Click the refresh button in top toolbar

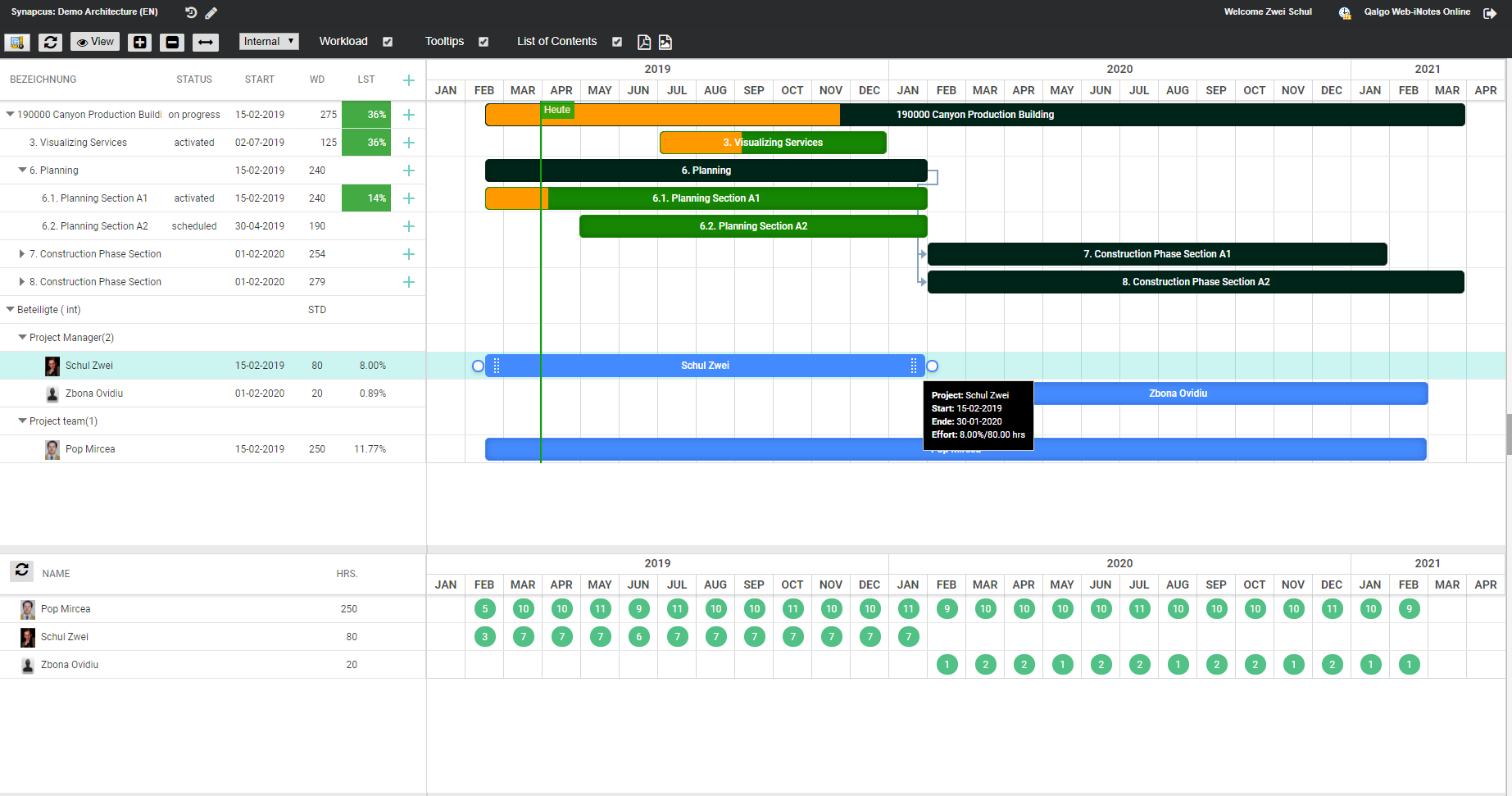tap(50, 42)
